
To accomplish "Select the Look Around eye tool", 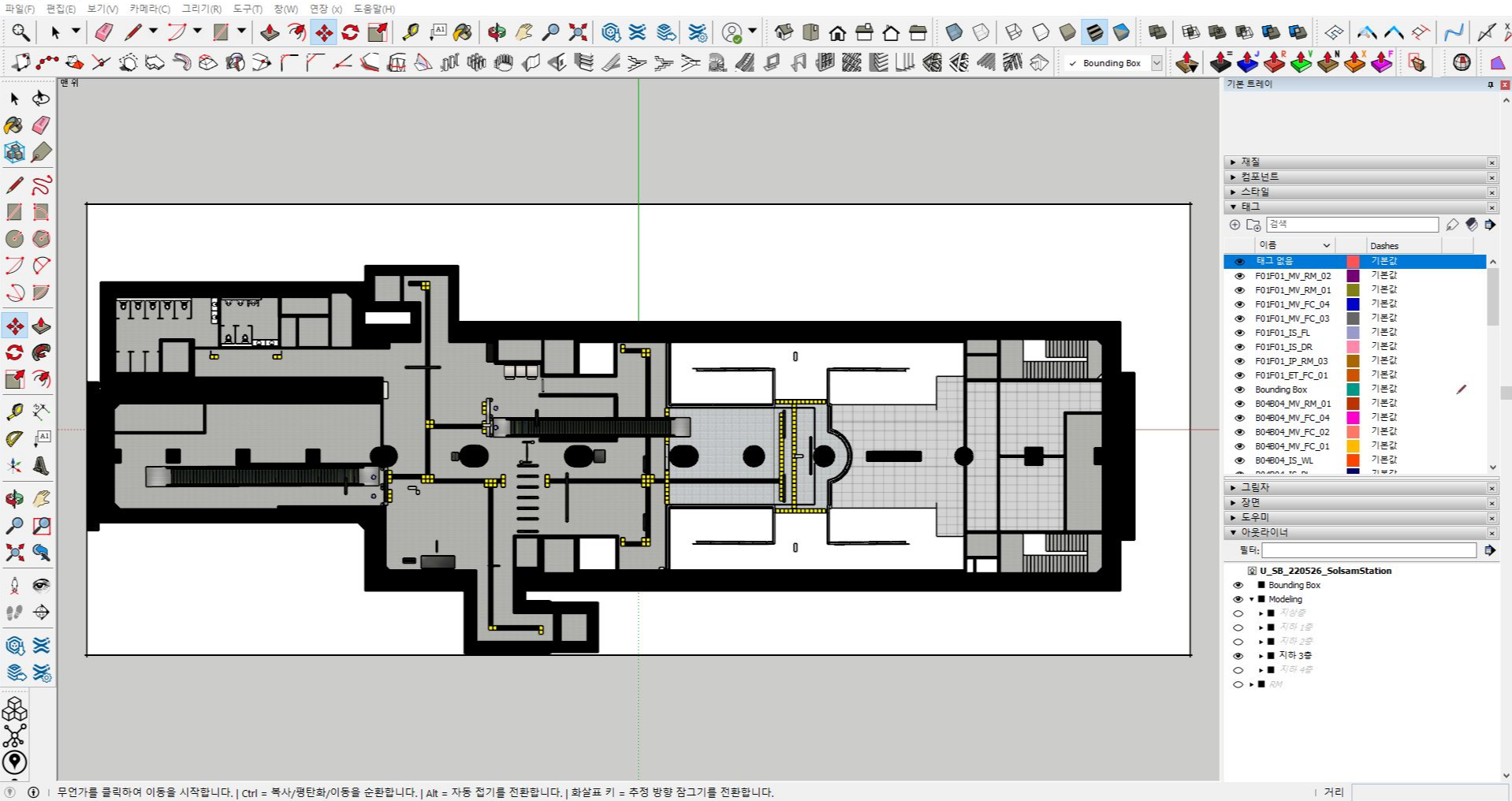I will (41, 585).
